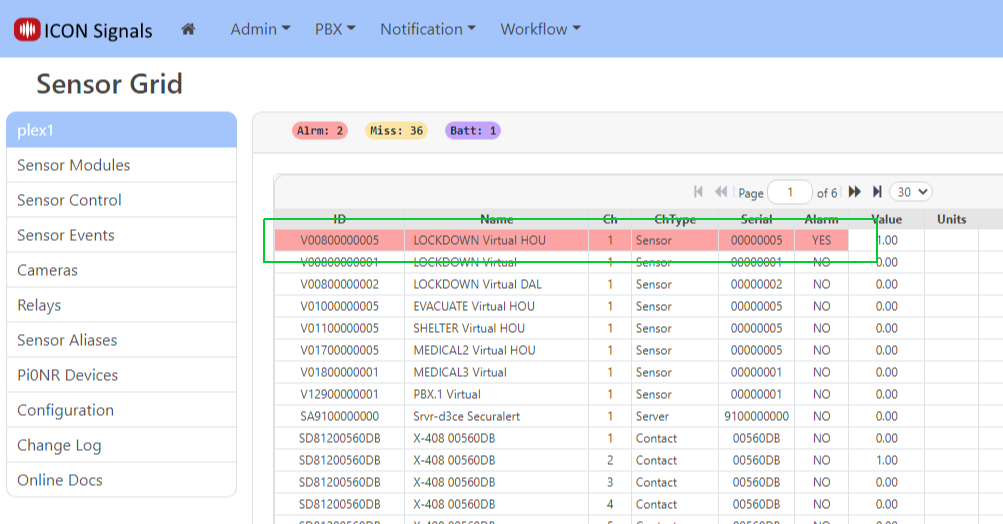Viewport: 1003px width, 524px height.
Task: Go to next page of grid
Action: pos(855,192)
